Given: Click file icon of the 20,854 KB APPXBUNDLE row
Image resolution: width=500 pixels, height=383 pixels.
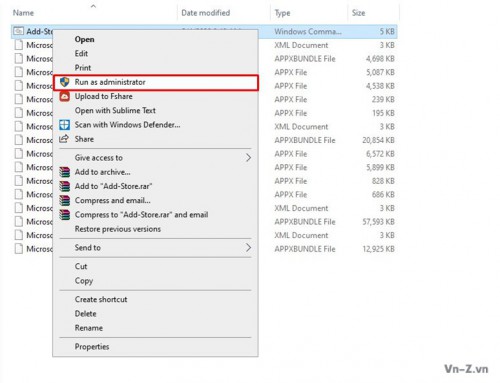Looking at the screenshot, I should coord(19,140).
